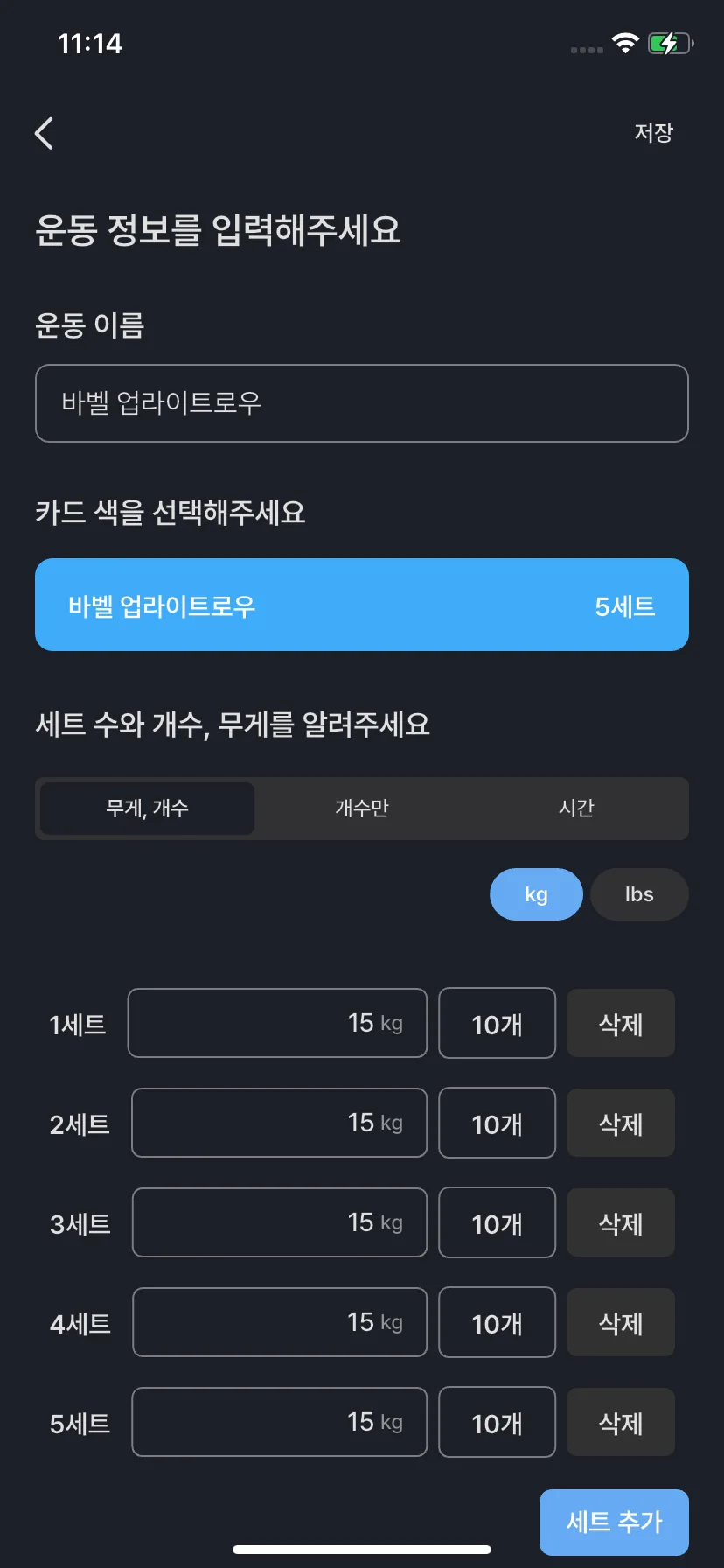Edit the 2세트 weight field
This screenshot has height=1568, width=724.
click(279, 1123)
